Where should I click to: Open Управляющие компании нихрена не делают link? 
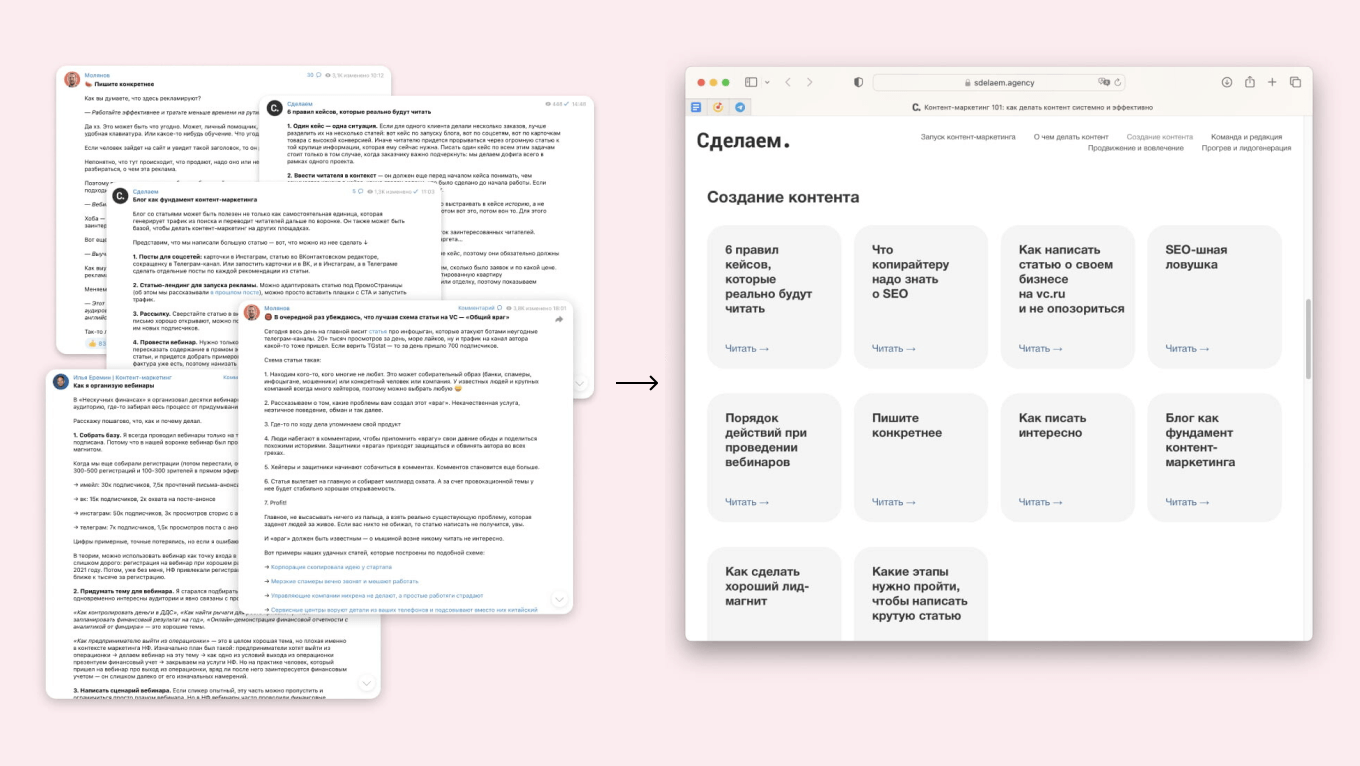pos(375,594)
